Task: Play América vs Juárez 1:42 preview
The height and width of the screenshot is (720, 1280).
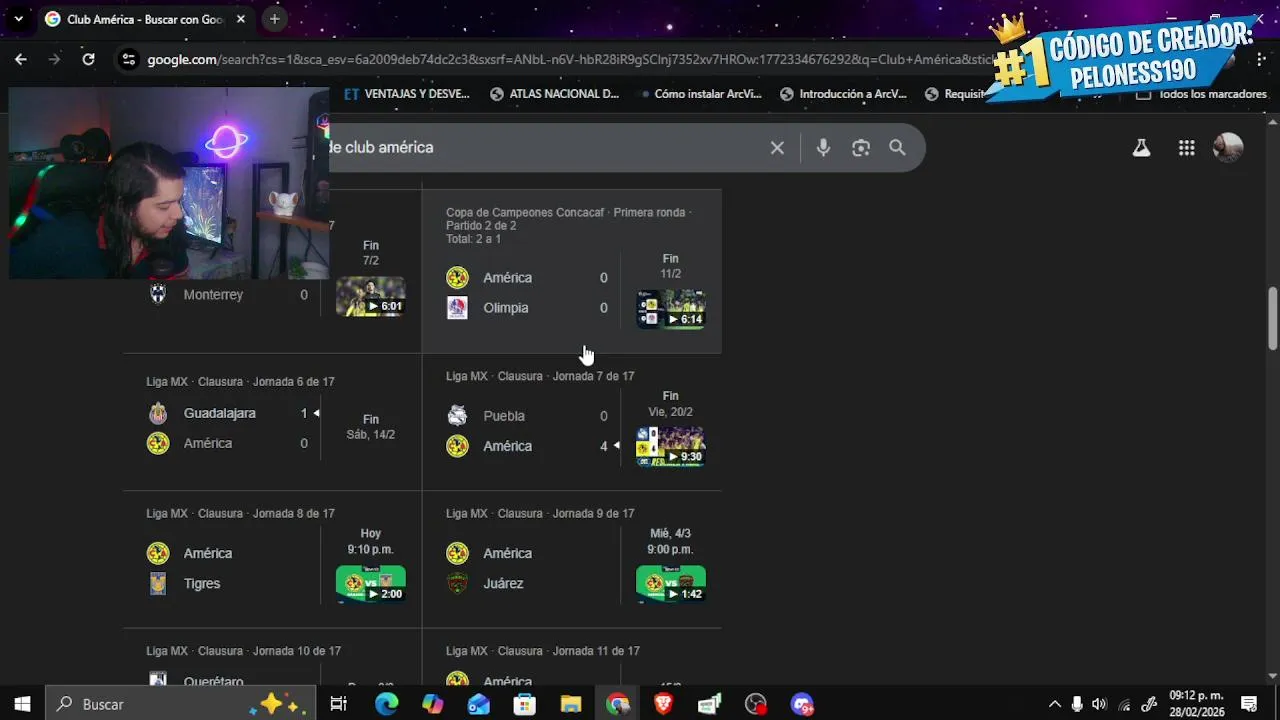Action: coord(671,584)
